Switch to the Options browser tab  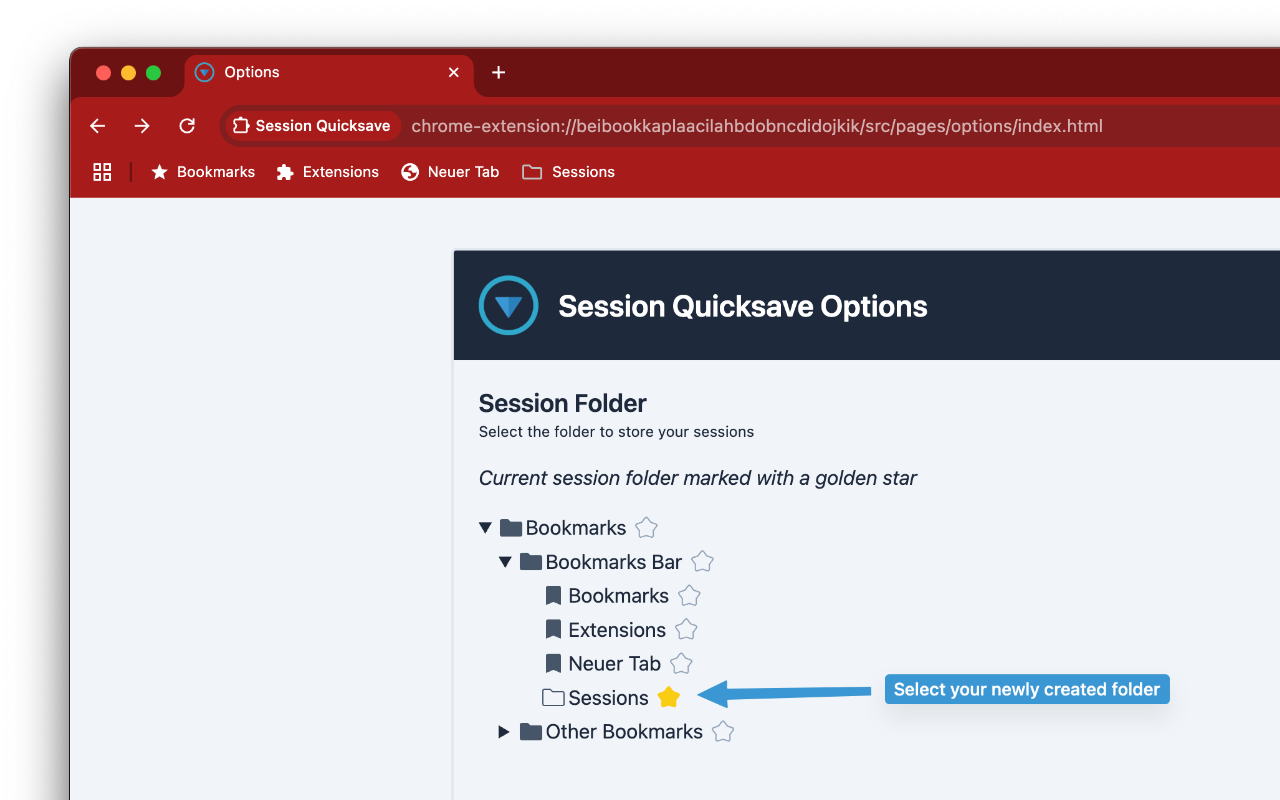click(x=300, y=72)
